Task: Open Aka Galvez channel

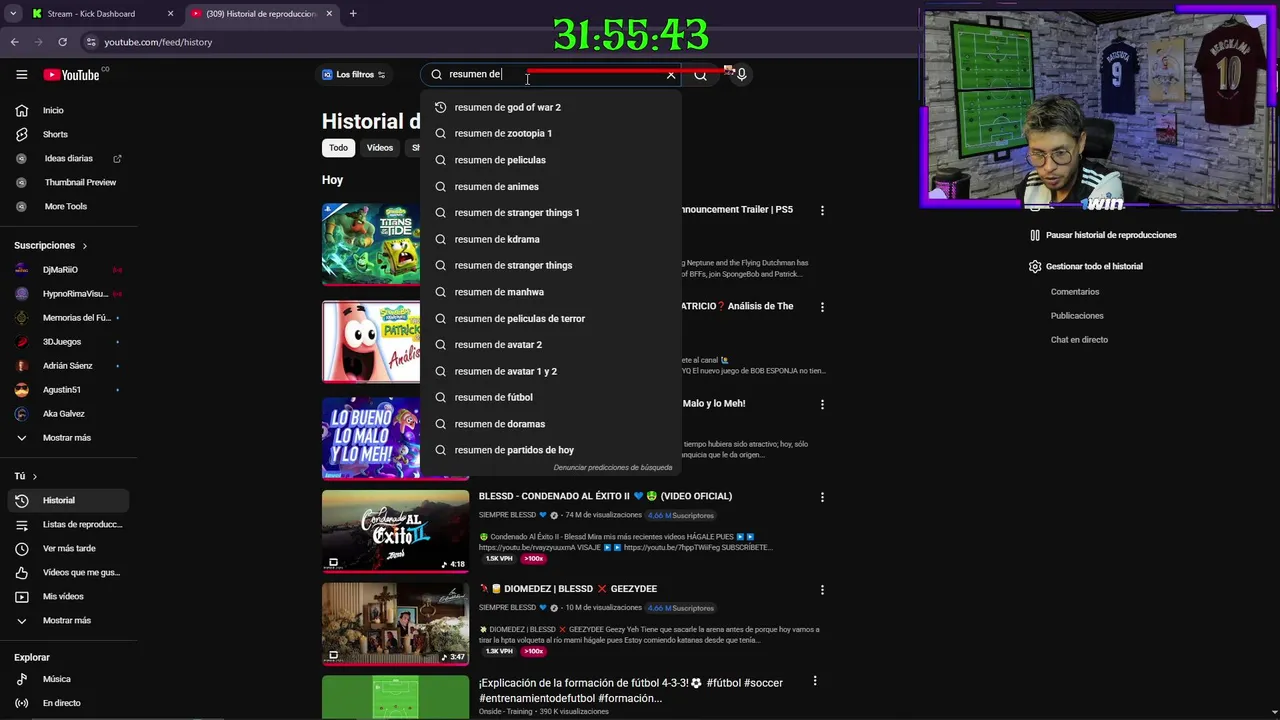Action: click(68, 413)
